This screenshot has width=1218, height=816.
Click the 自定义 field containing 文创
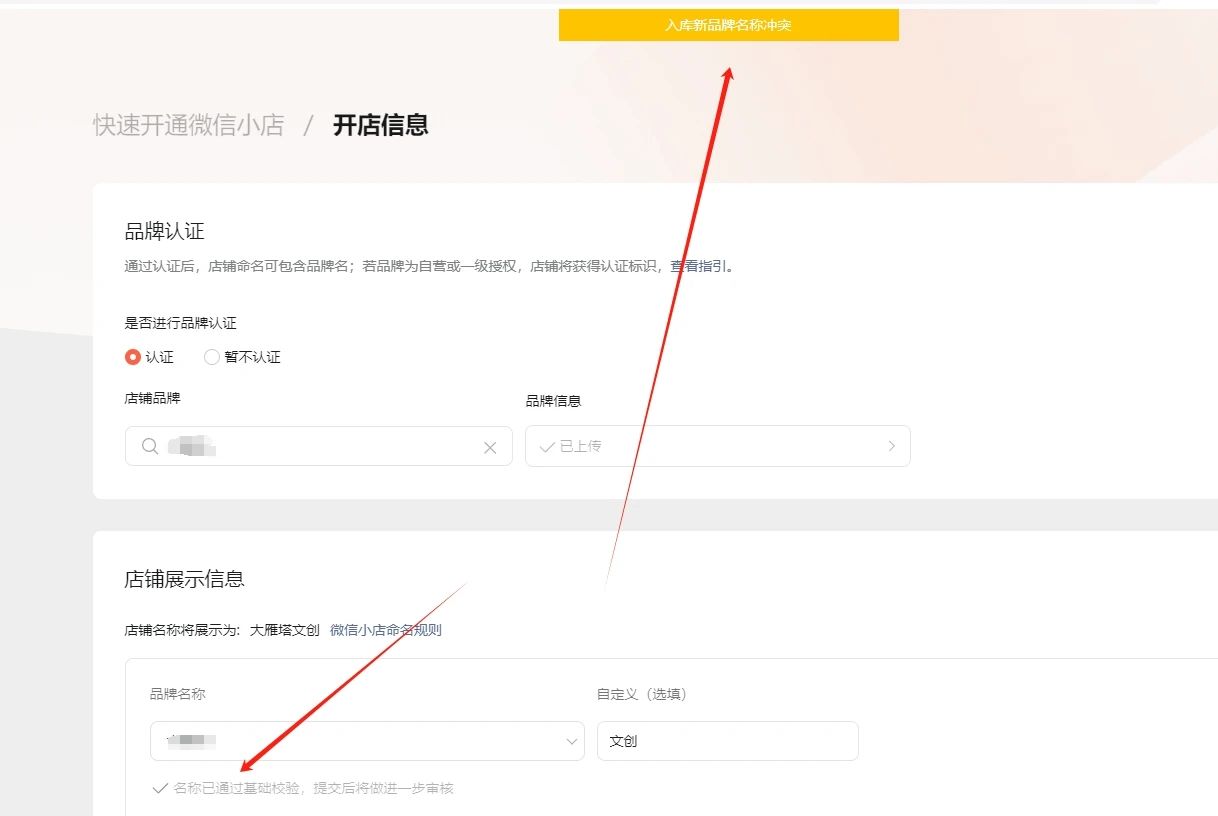point(727,741)
